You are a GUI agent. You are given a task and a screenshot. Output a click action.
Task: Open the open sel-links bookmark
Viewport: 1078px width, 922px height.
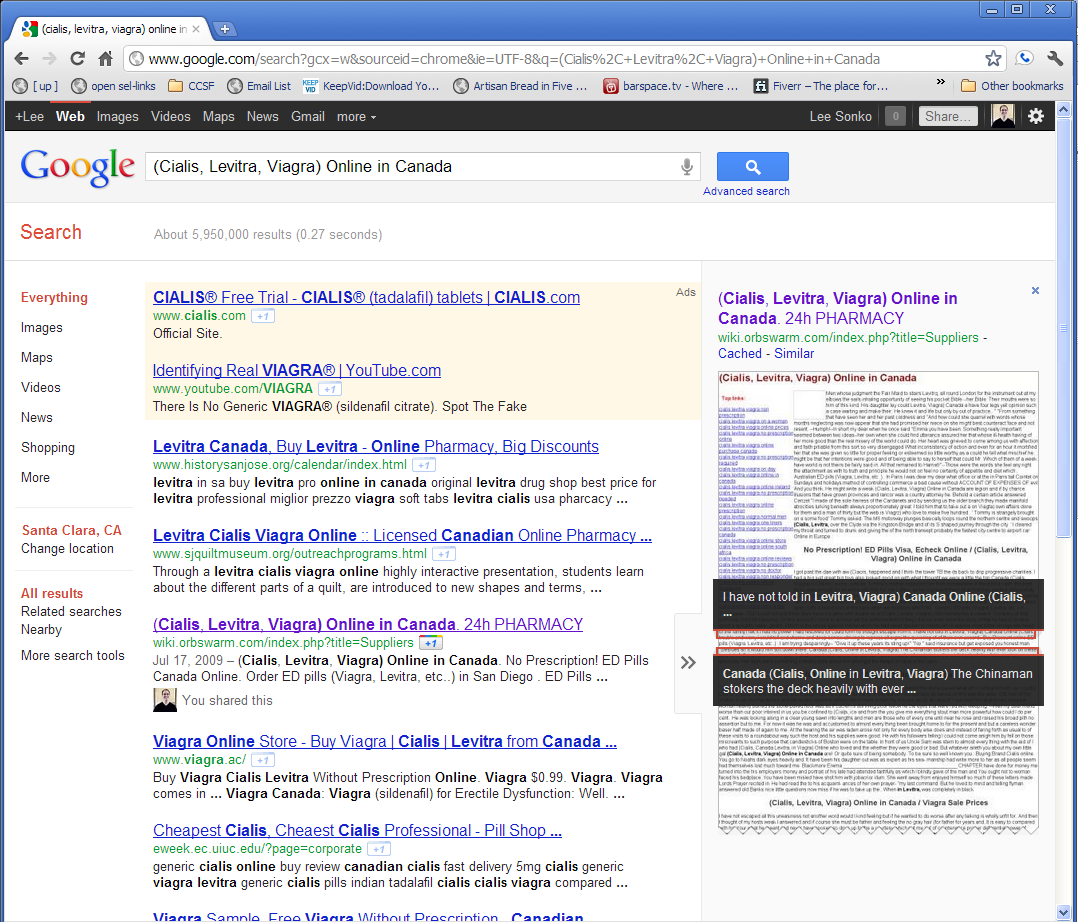[113, 86]
